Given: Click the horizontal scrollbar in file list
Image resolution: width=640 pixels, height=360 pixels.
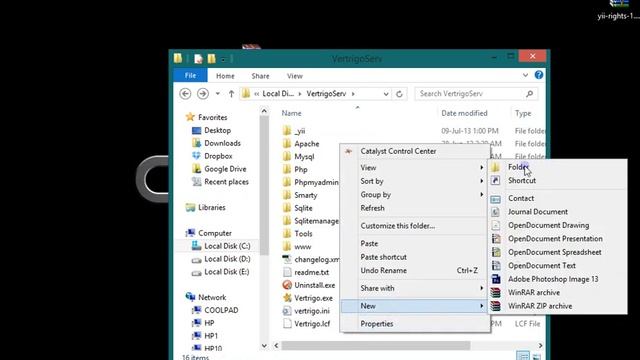Looking at the screenshot, I should [x=376, y=346].
